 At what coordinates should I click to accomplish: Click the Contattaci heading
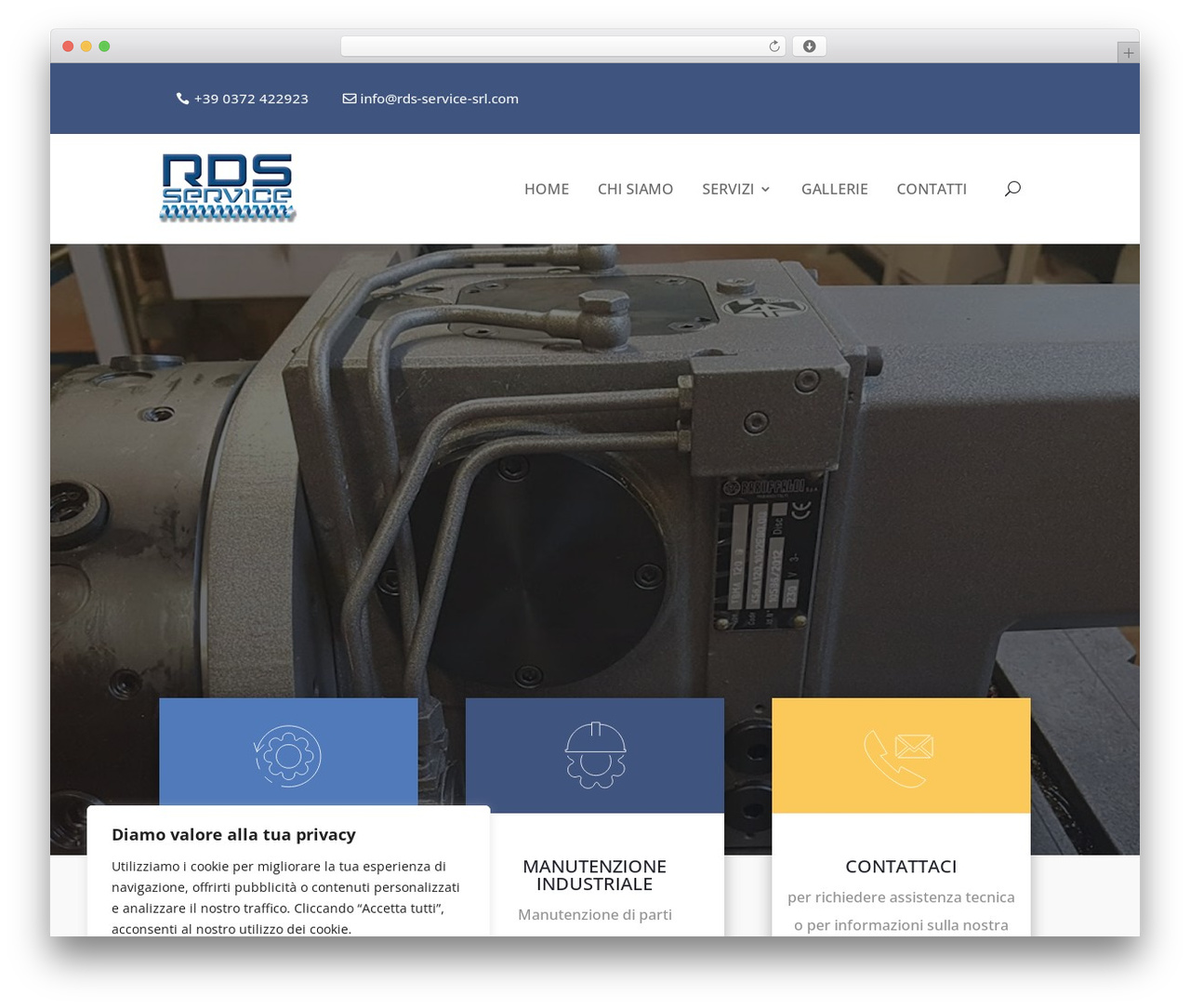click(901, 867)
